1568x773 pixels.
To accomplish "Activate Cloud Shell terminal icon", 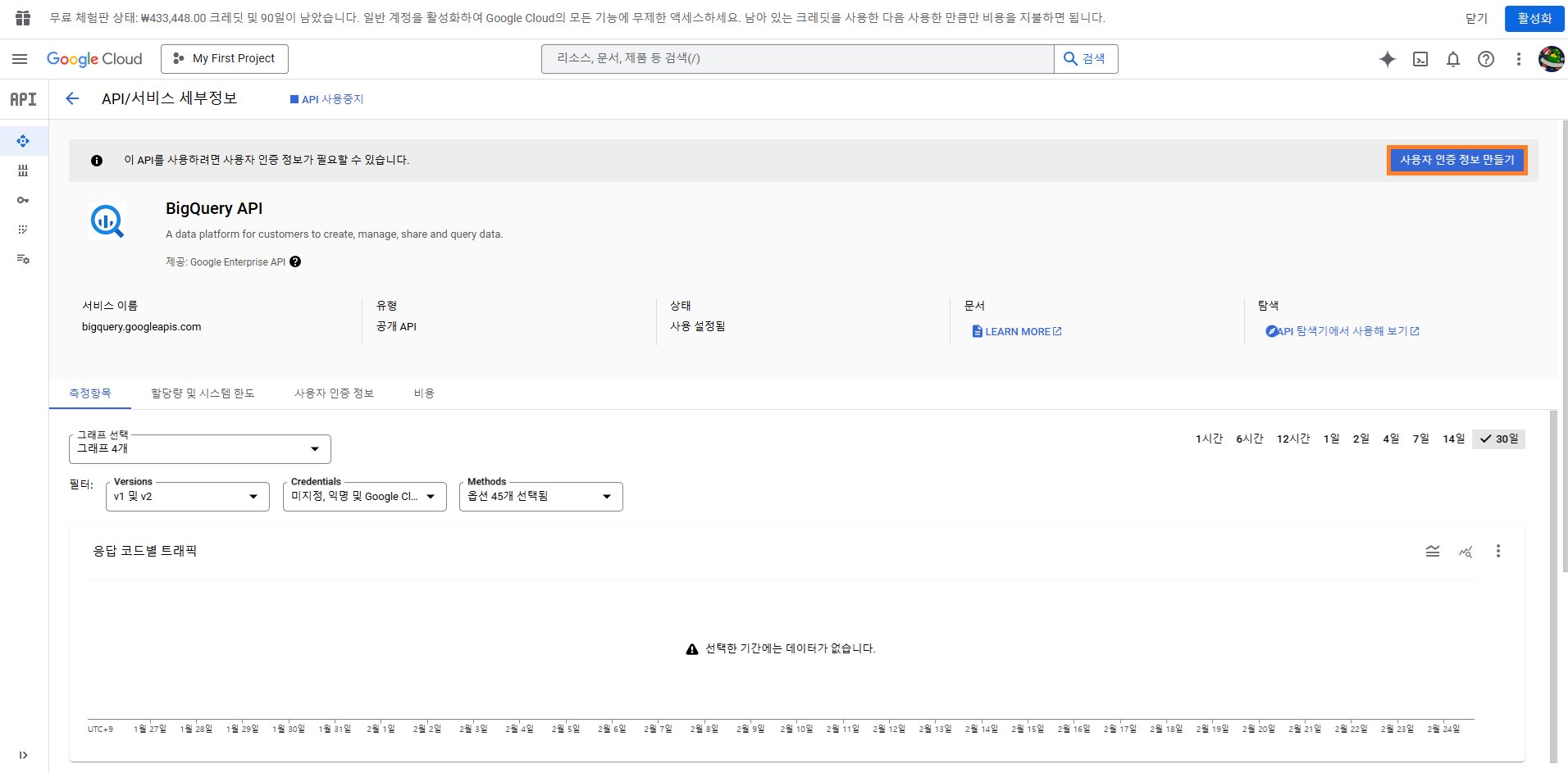I will (1420, 59).
